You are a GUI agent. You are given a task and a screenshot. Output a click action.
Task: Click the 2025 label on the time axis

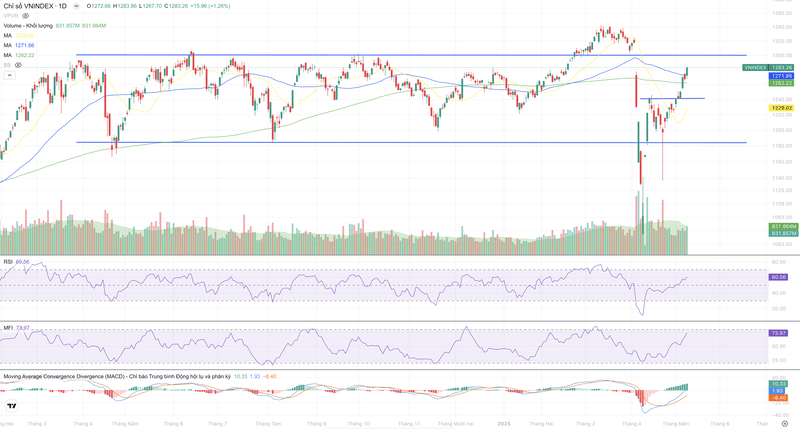click(504, 424)
